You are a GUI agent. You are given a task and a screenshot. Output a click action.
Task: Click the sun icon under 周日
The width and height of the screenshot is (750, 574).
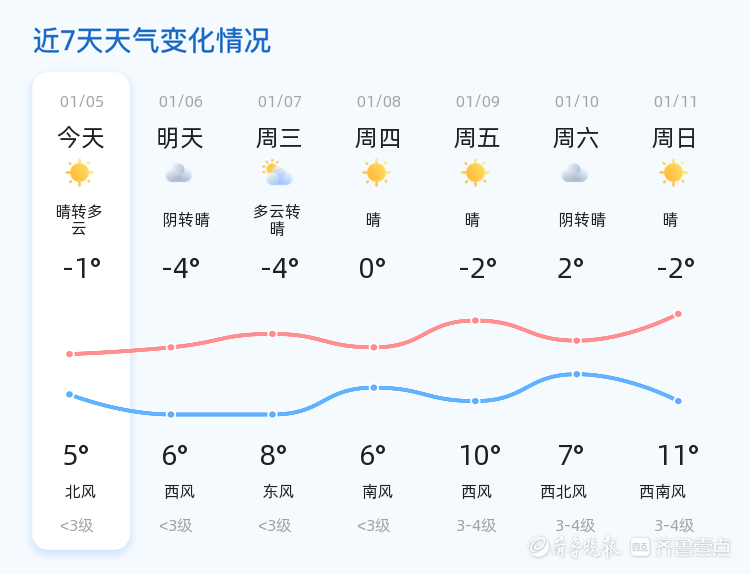point(674,173)
